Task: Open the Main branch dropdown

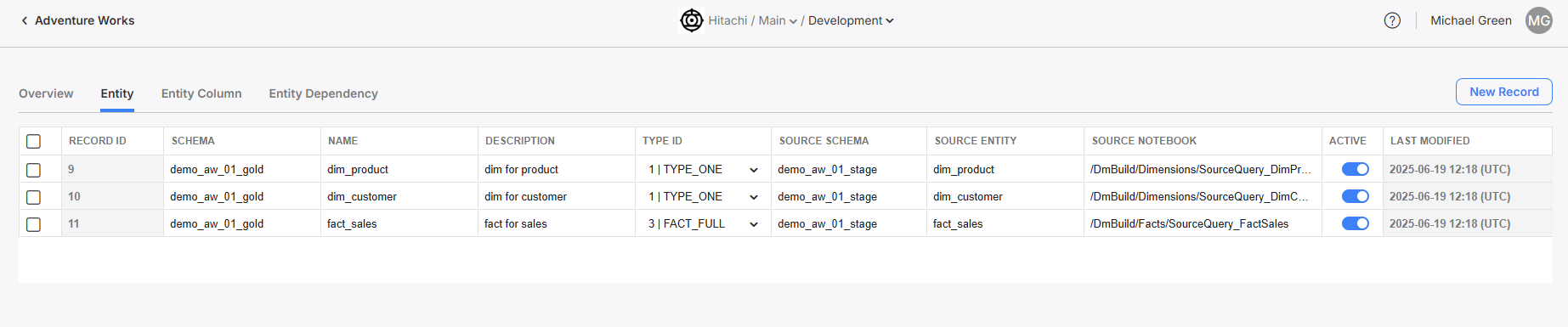Action: pos(778,20)
